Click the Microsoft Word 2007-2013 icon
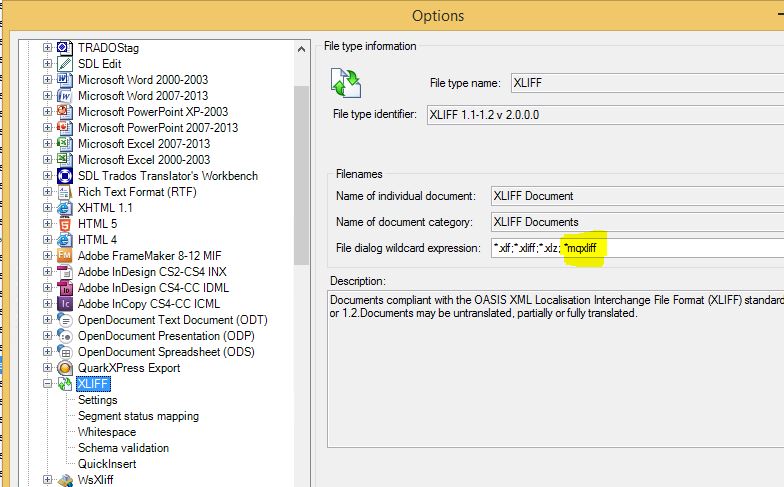Screen dimensions: 784x487 point(64,96)
